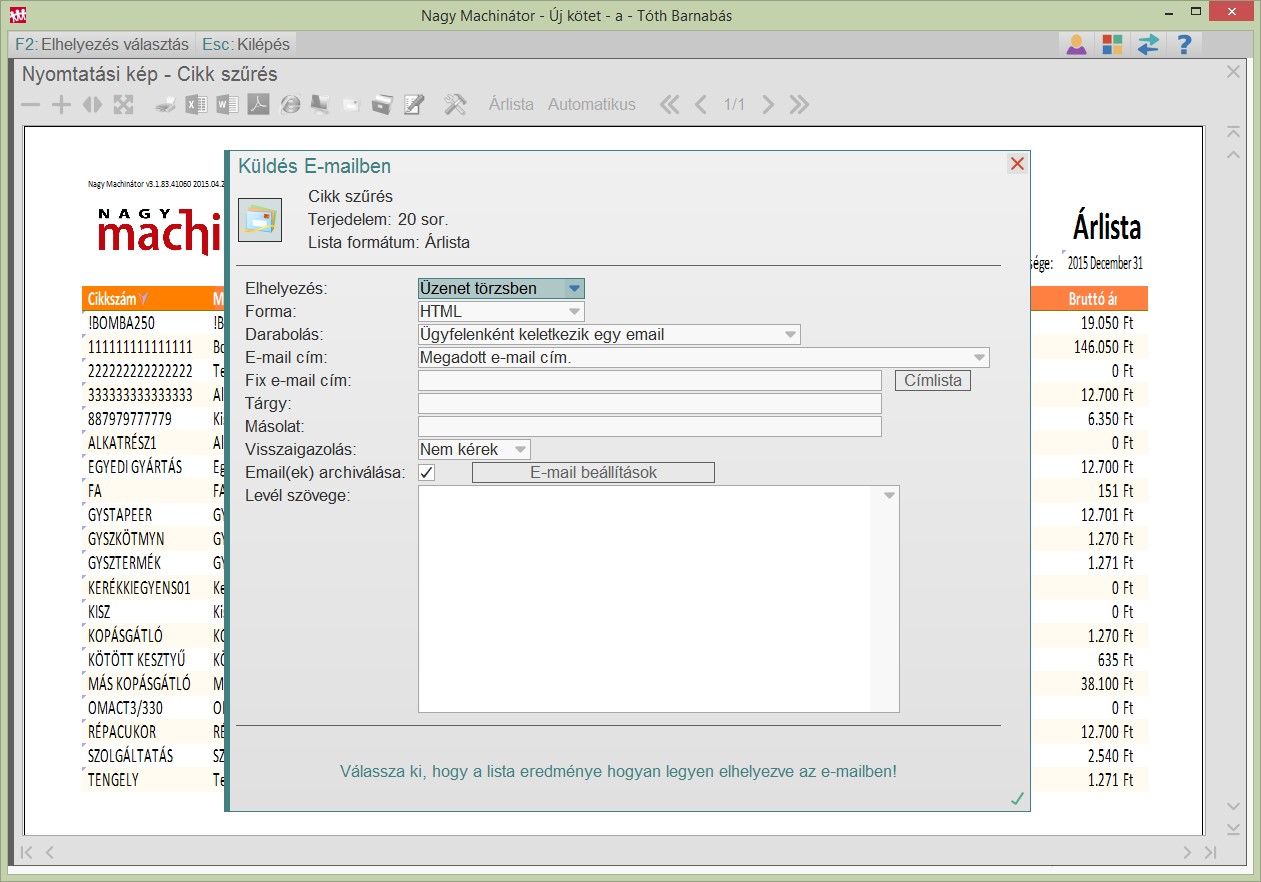Click the printer icon in toolbar
The height and width of the screenshot is (882, 1261).
[166, 104]
